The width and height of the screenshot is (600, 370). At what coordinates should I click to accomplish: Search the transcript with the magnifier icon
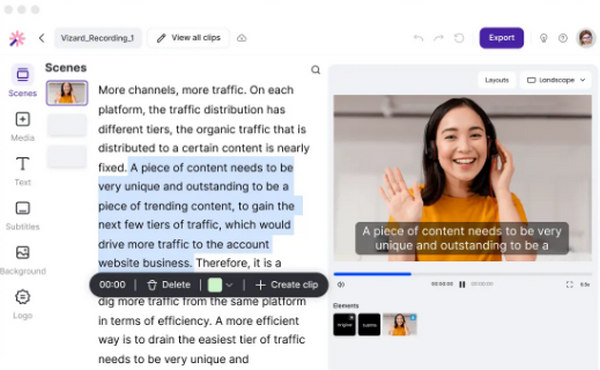(315, 70)
